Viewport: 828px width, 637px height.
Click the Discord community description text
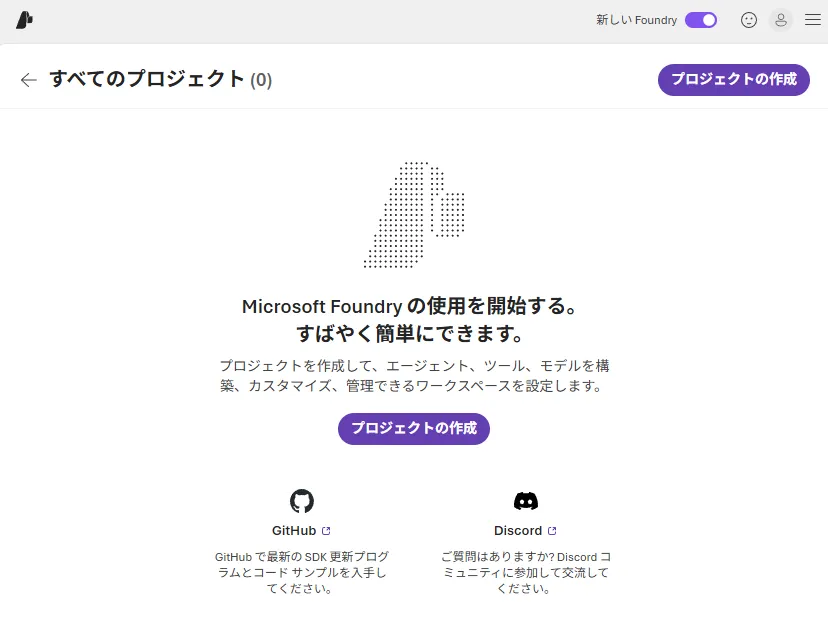pyautogui.click(x=525, y=573)
